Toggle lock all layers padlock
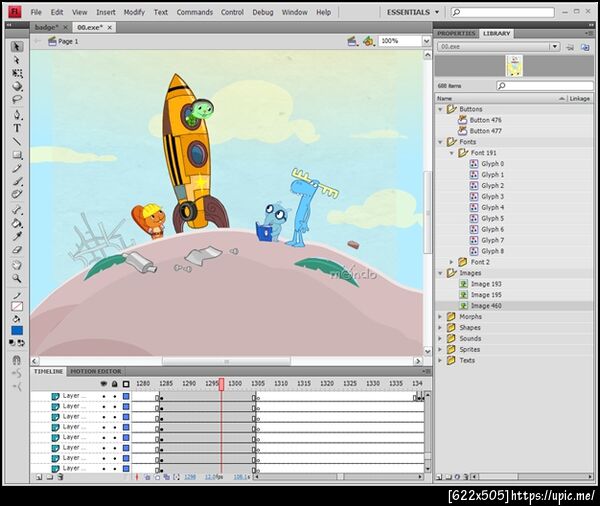This screenshot has height=506, width=600. tap(114, 384)
